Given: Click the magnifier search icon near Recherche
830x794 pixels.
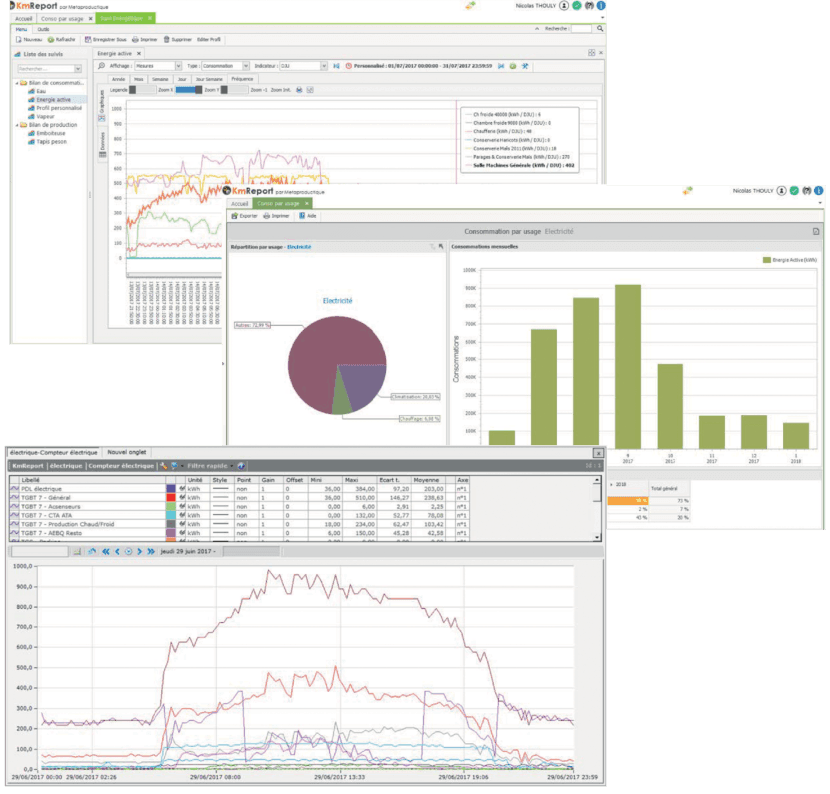Looking at the screenshot, I should (600, 29).
